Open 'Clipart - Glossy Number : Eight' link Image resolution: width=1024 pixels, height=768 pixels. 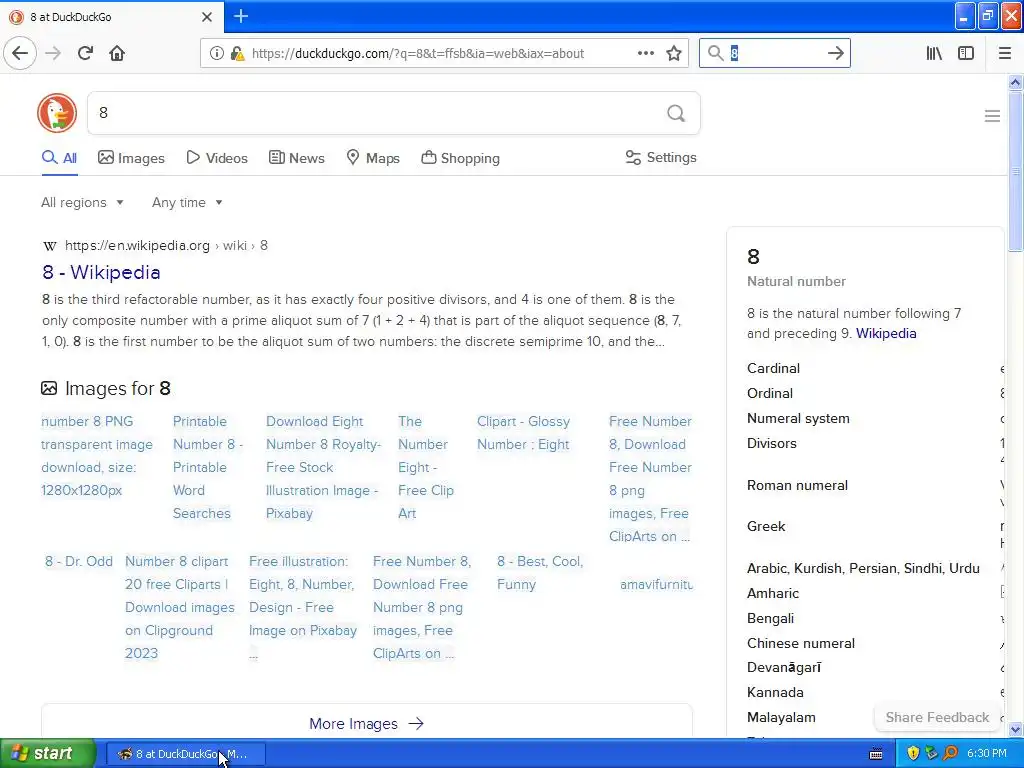coord(523,433)
